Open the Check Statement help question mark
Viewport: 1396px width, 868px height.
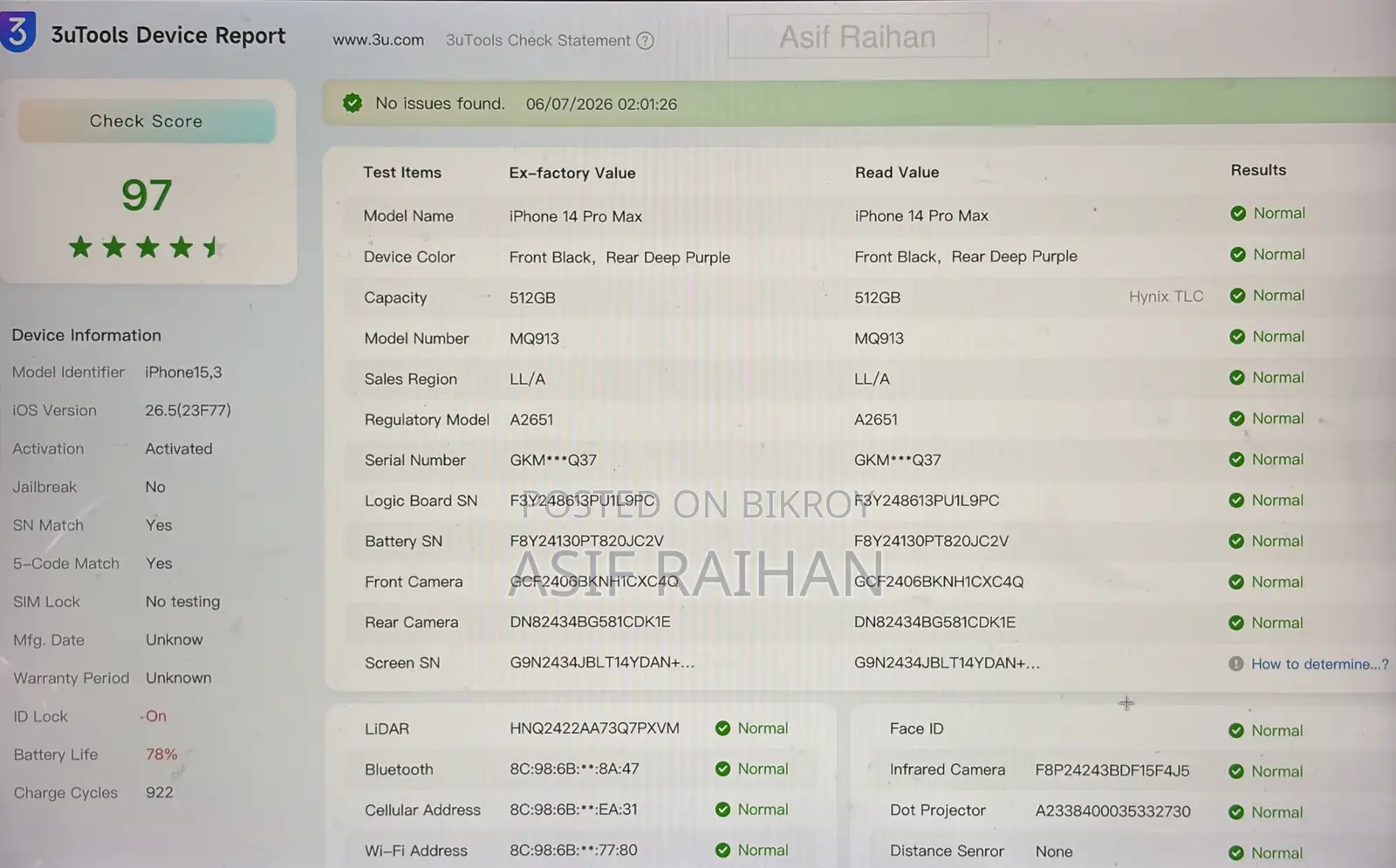[x=645, y=41]
